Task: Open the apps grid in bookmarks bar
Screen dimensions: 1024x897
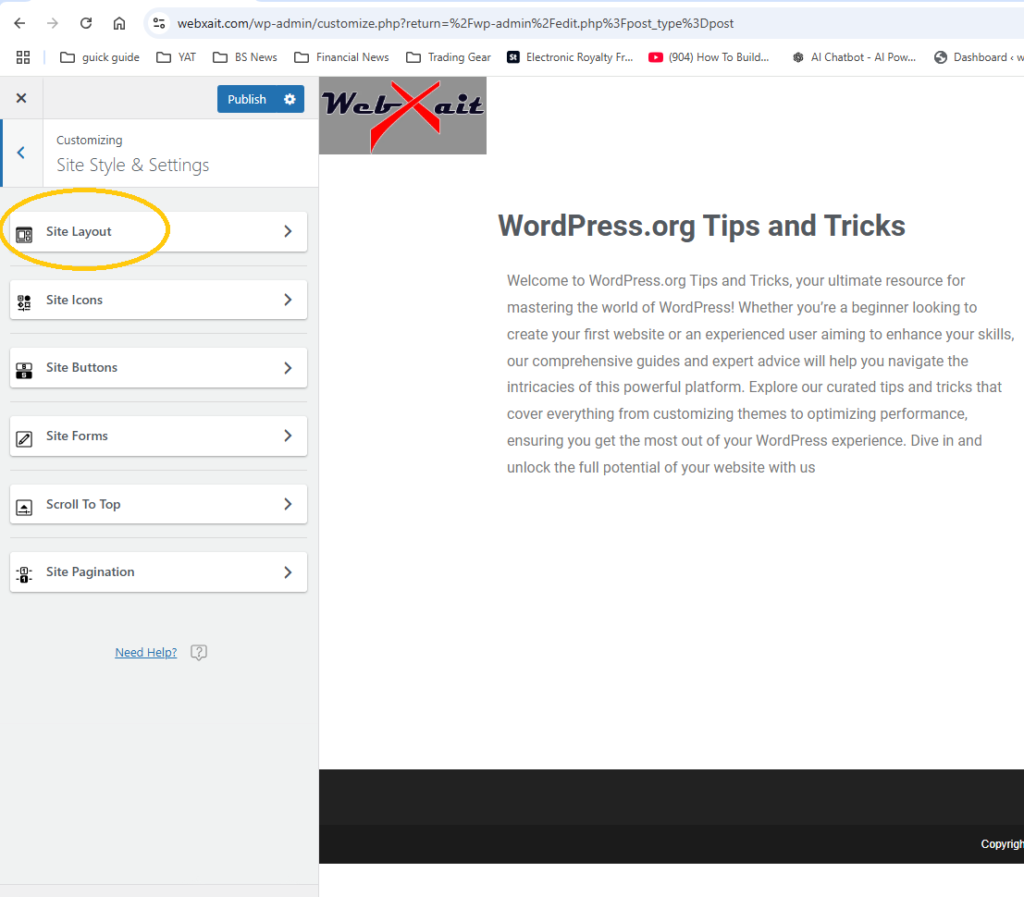Action: coord(23,57)
